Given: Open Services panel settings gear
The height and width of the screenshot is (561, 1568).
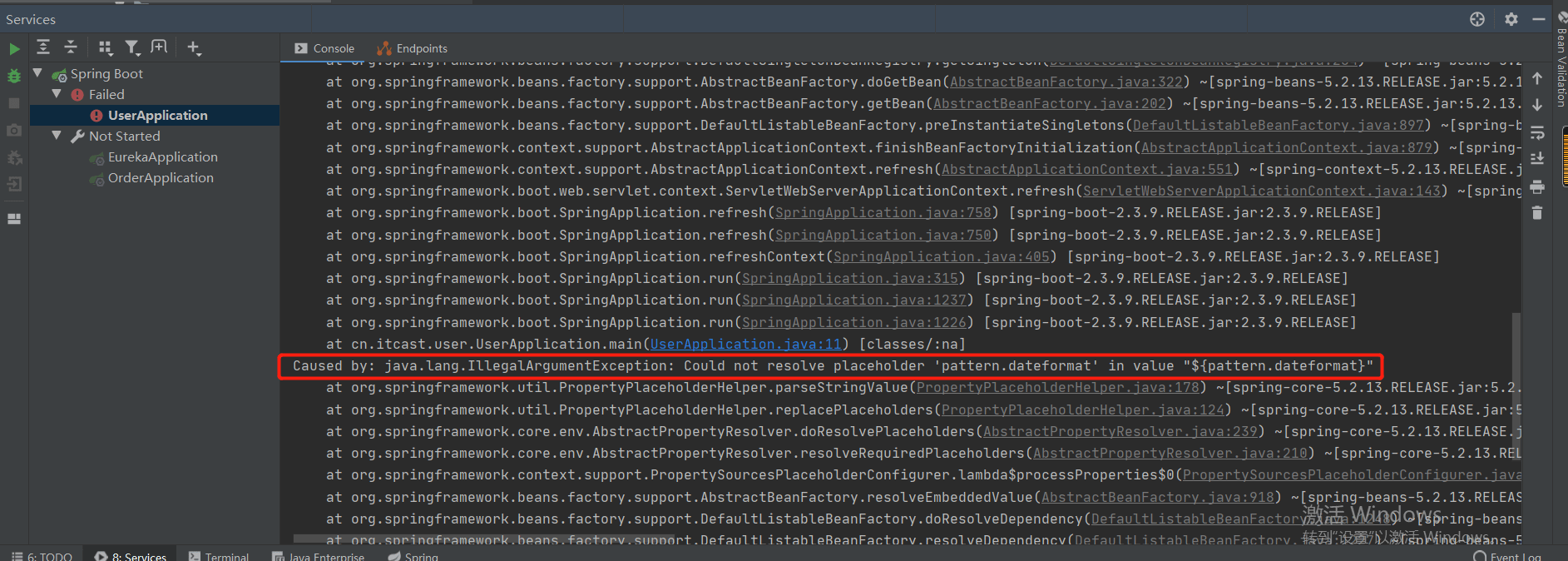Looking at the screenshot, I should pyautogui.click(x=1511, y=19).
